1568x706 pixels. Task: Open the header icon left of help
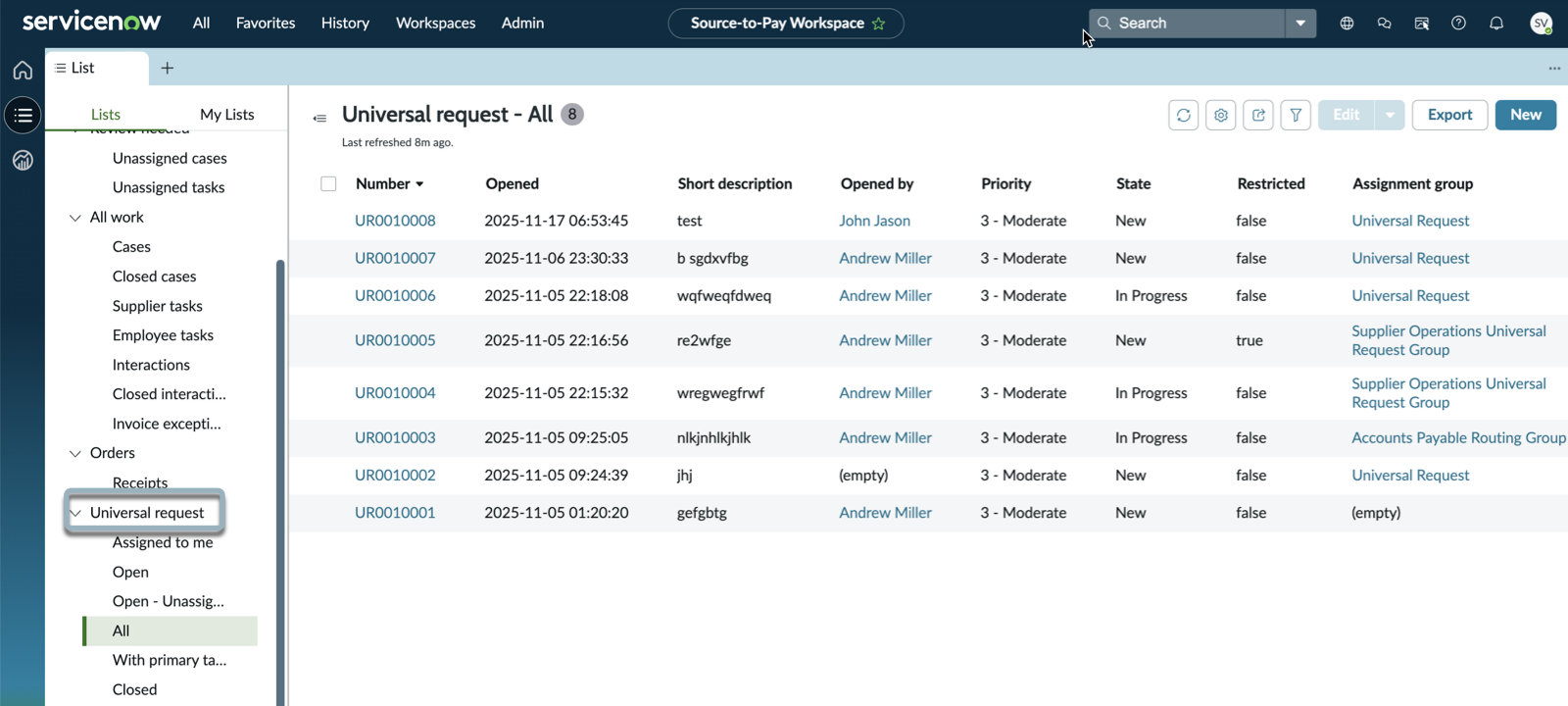click(x=1421, y=23)
